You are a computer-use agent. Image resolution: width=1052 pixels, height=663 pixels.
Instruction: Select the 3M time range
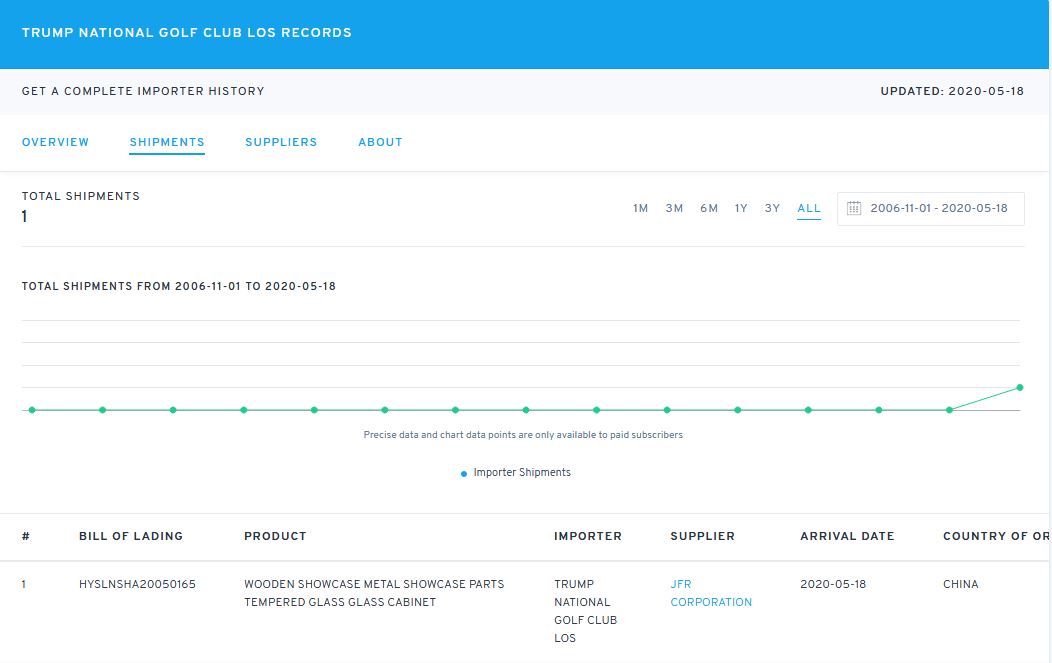coord(674,208)
